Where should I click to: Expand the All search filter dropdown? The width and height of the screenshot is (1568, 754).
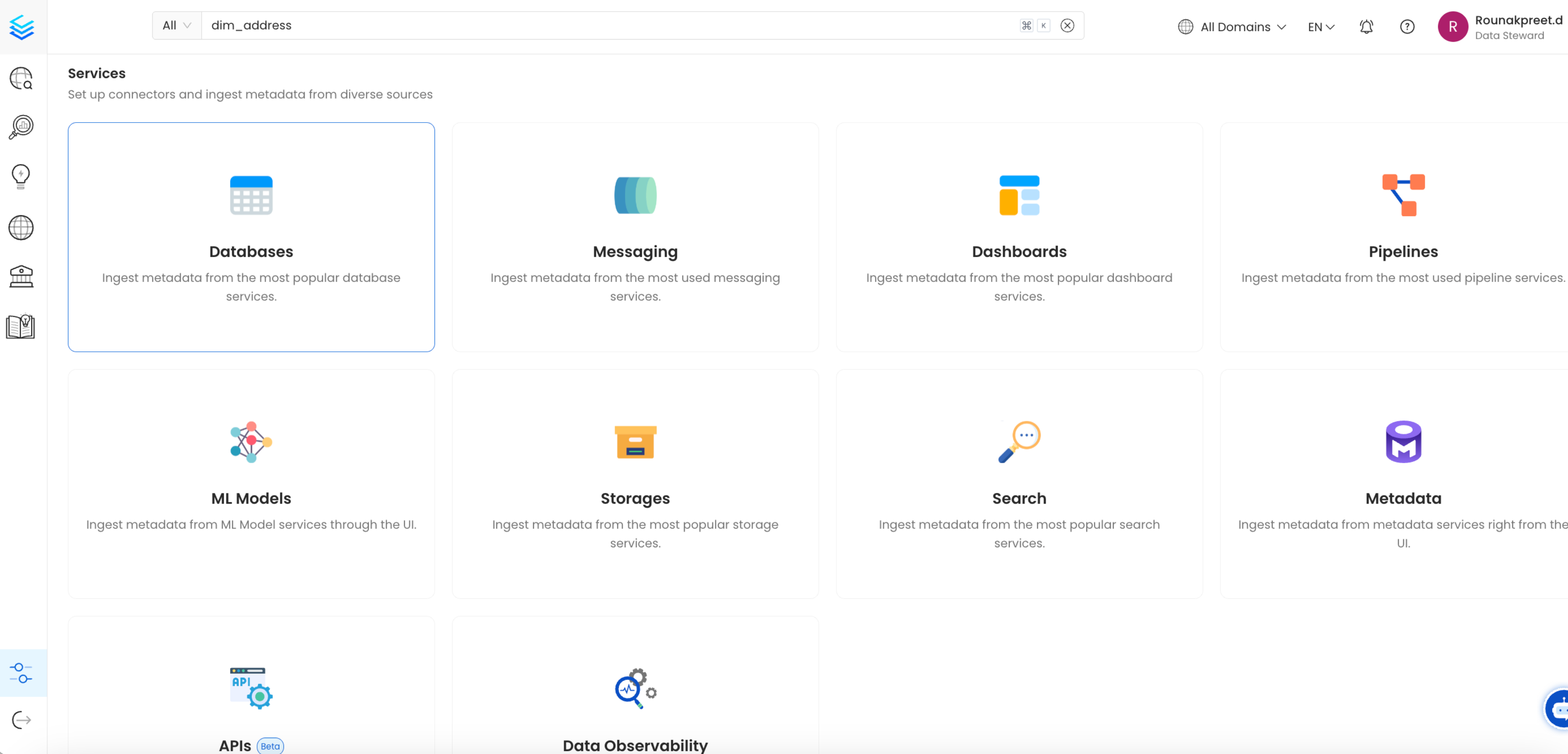pos(176,26)
